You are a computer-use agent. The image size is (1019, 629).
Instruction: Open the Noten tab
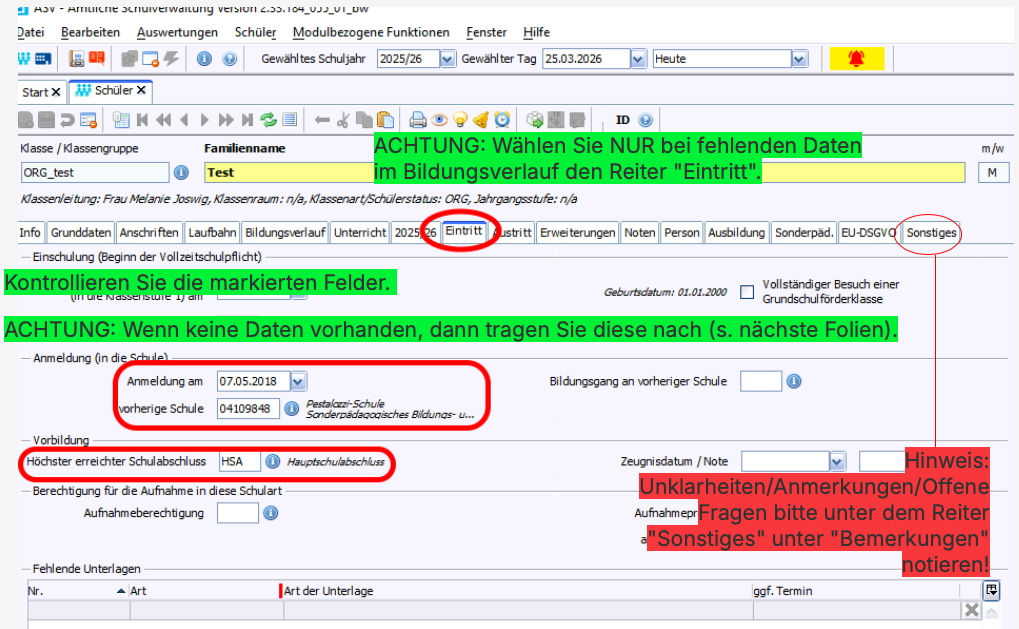tap(639, 233)
